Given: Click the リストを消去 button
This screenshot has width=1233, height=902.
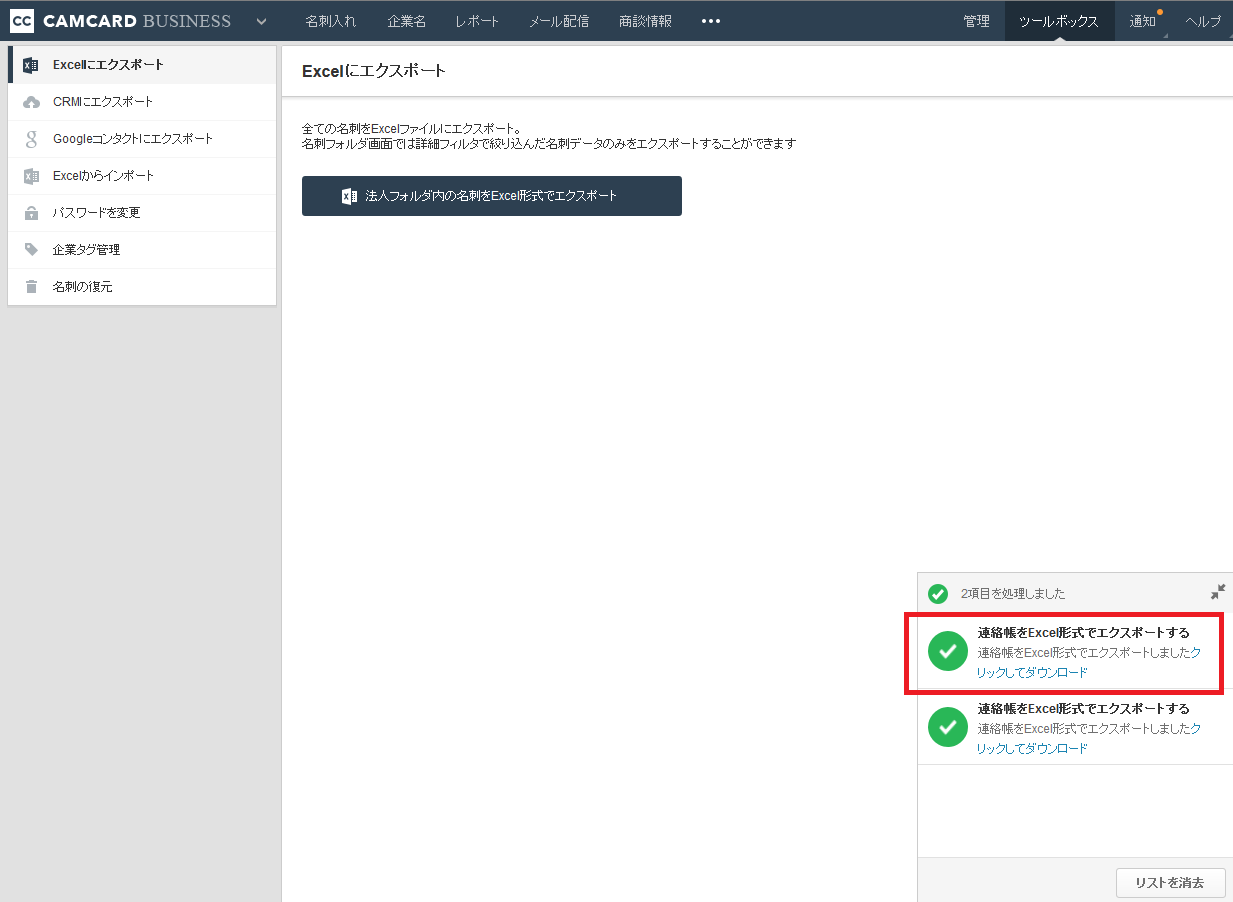Looking at the screenshot, I should (1170, 883).
